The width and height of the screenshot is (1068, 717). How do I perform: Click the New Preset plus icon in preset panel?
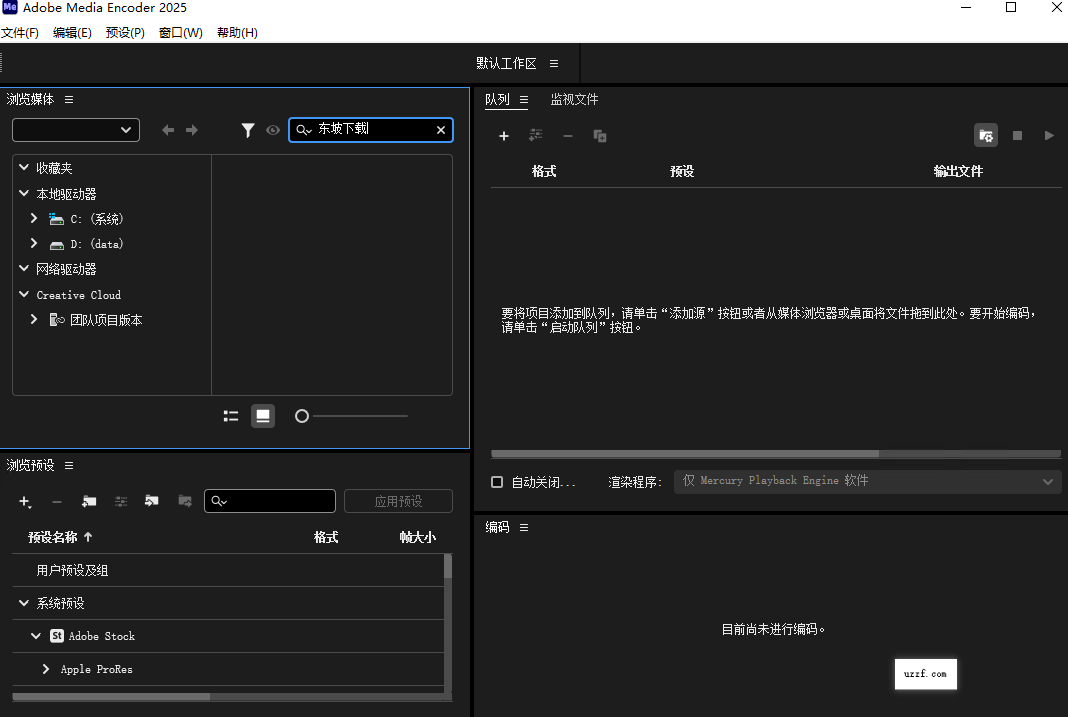(x=24, y=501)
